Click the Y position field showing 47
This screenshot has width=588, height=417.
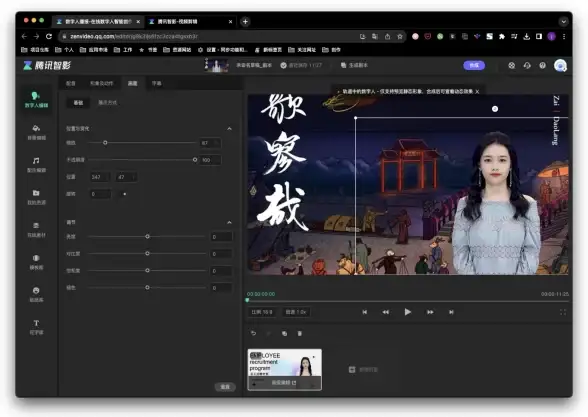pos(126,177)
